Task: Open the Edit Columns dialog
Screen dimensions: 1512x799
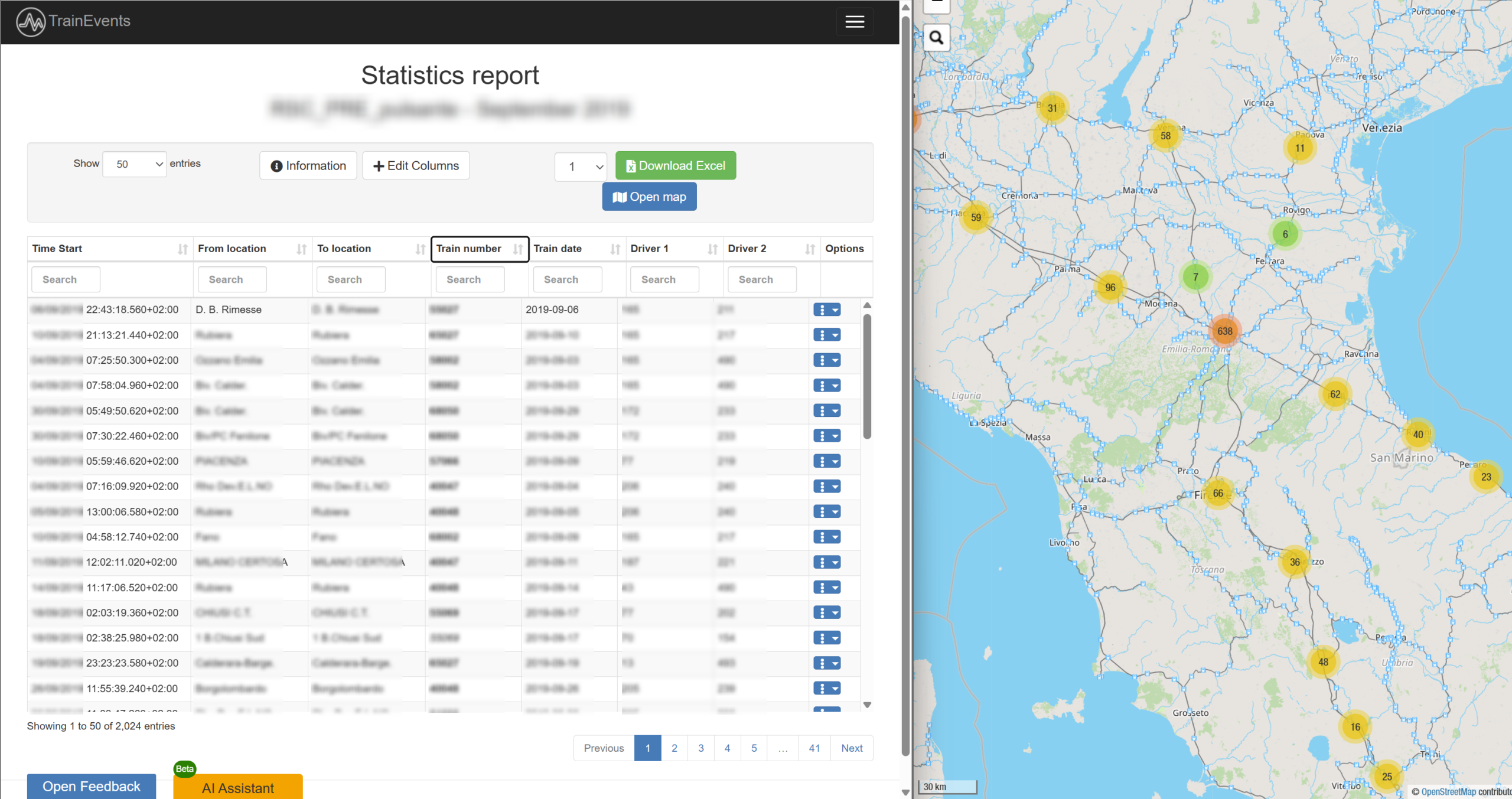Action: [416, 165]
